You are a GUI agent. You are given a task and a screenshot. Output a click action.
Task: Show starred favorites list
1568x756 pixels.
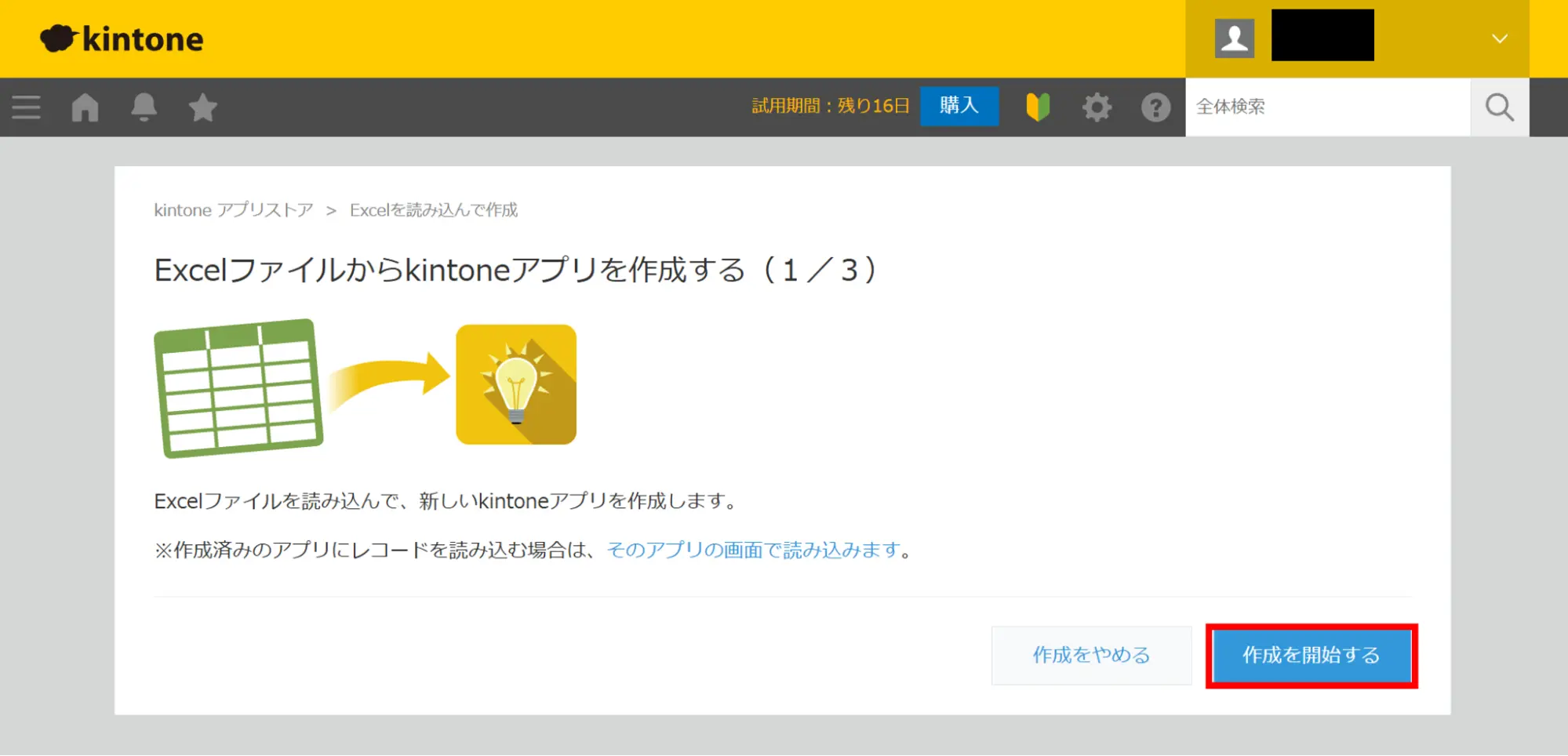coord(202,107)
